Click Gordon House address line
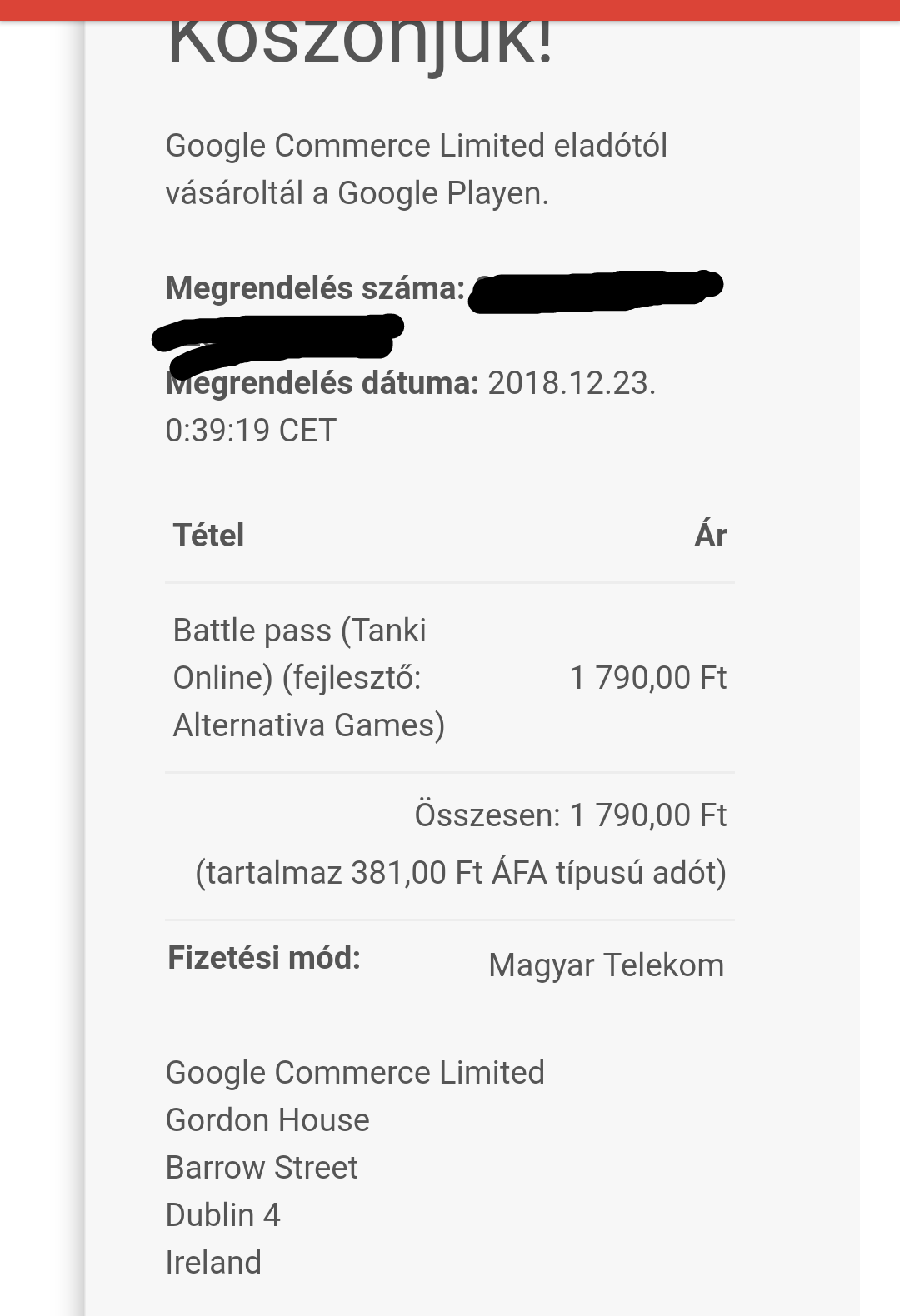 point(267,1120)
